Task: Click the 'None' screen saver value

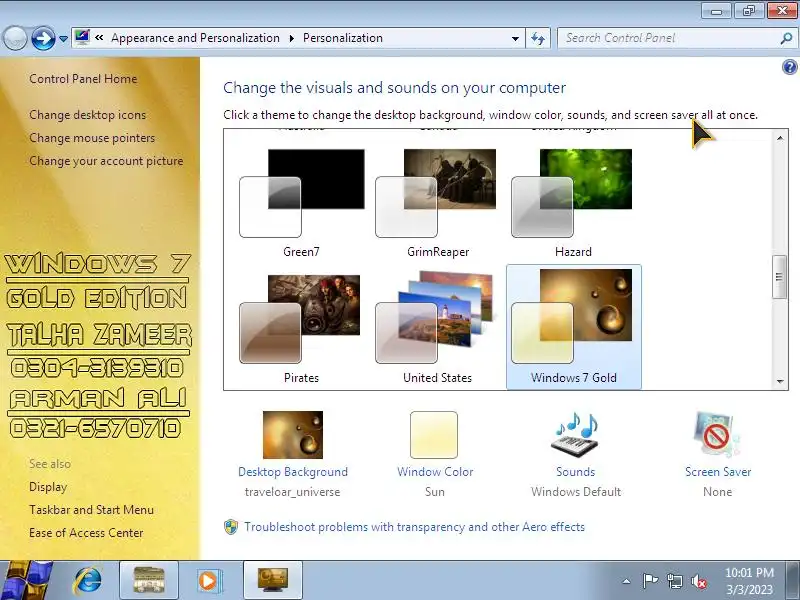Action: (717, 492)
